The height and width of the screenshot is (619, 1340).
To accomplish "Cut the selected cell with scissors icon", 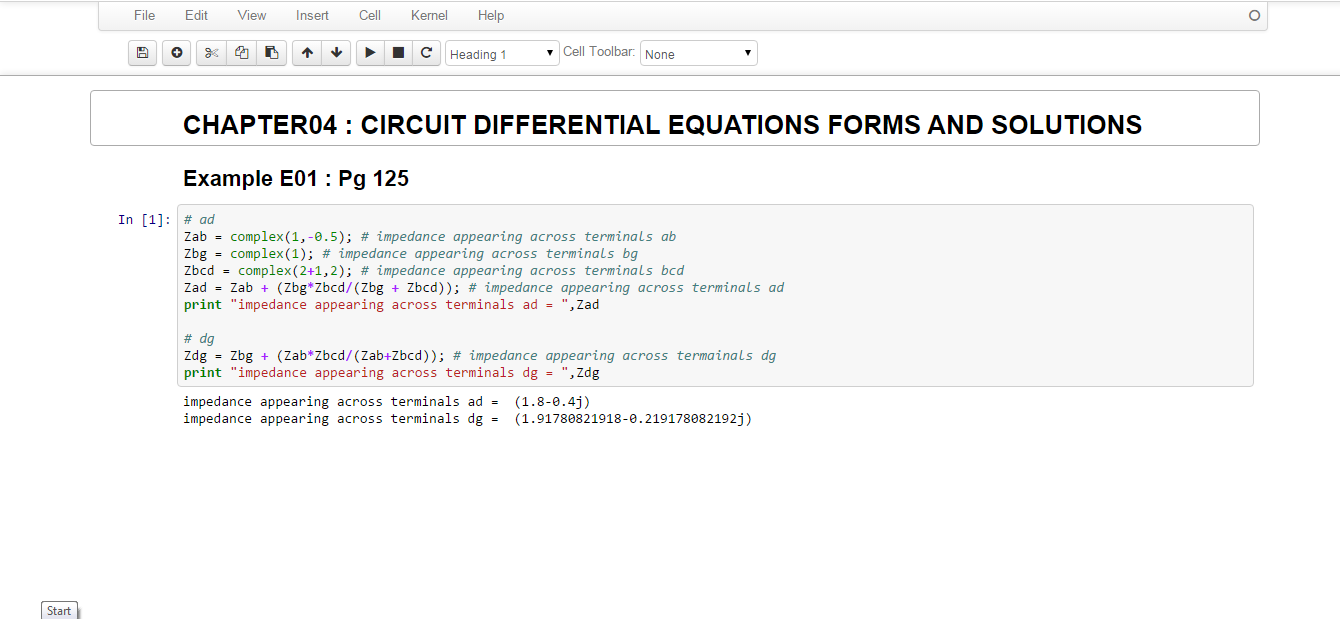I will pos(211,53).
